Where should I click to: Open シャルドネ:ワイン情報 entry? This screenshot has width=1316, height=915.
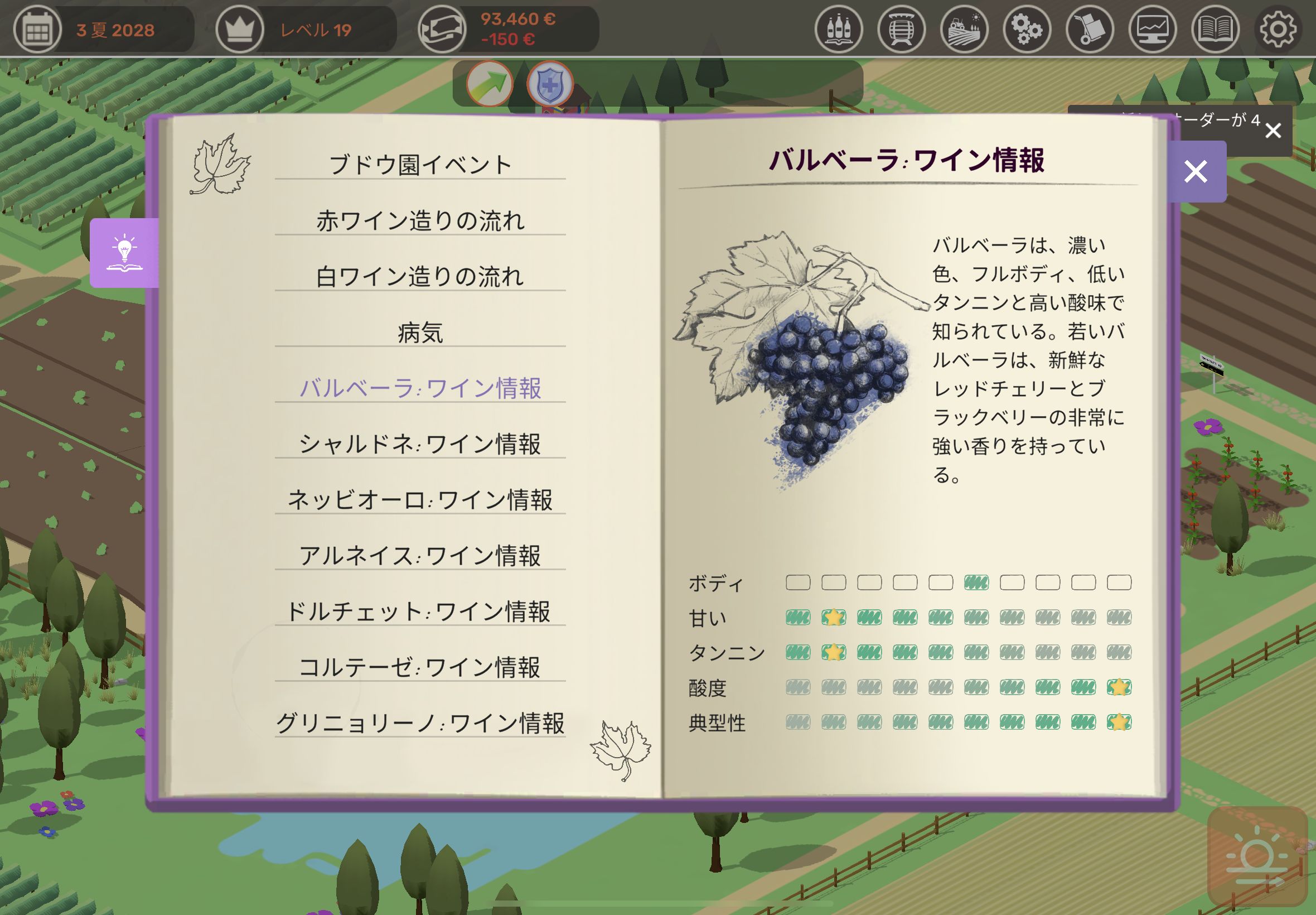click(x=420, y=444)
